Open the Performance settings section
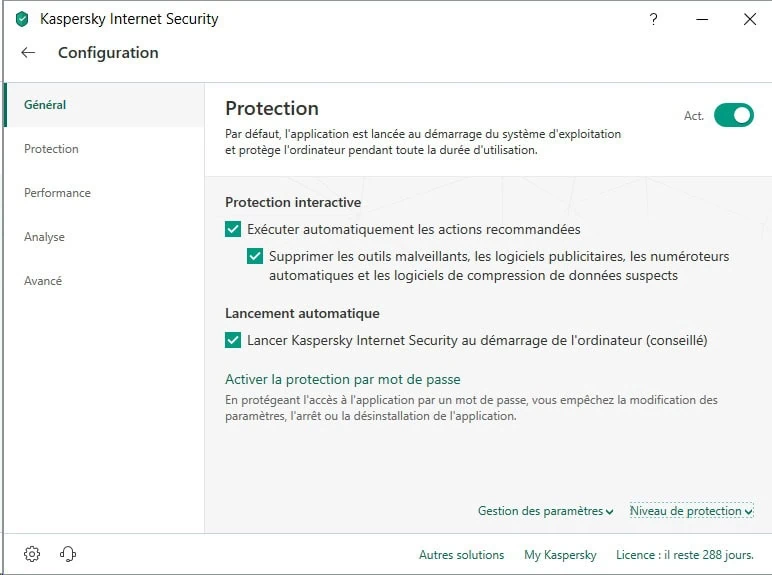This screenshot has width=772, height=575. point(57,193)
